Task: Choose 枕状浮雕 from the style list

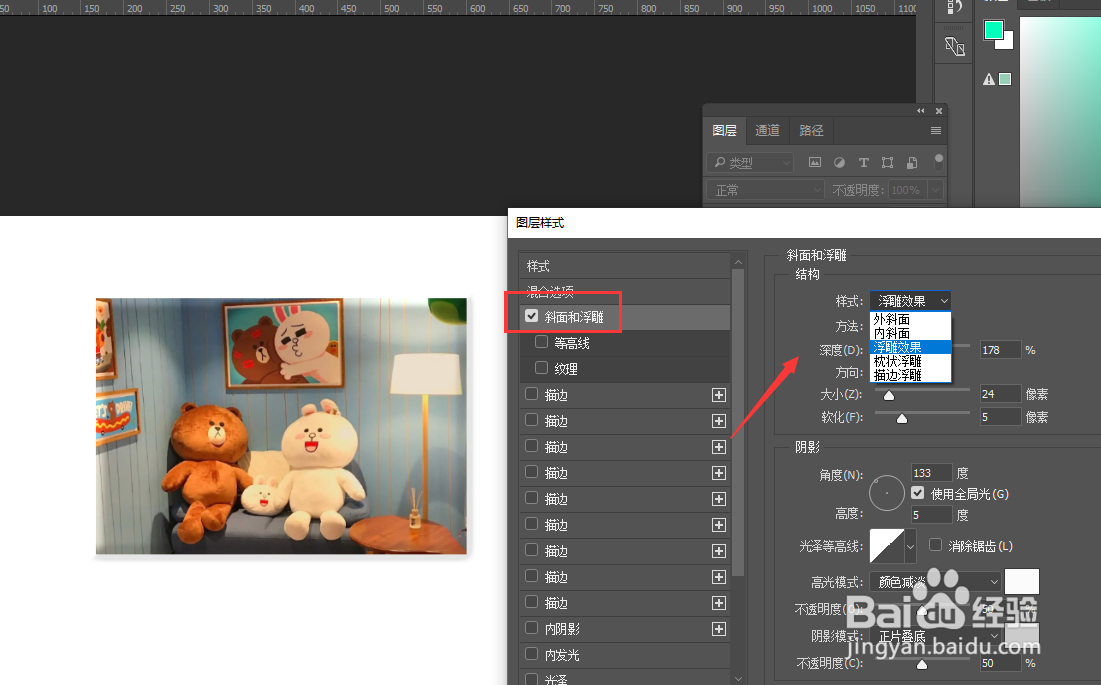Action: 910,361
